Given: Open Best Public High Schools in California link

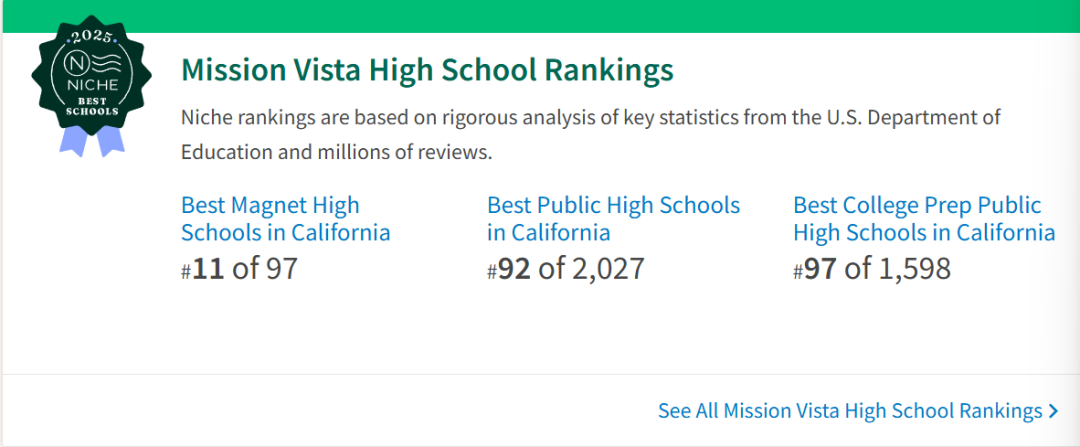Looking at the screenshot, I should (x=614, y=218).
